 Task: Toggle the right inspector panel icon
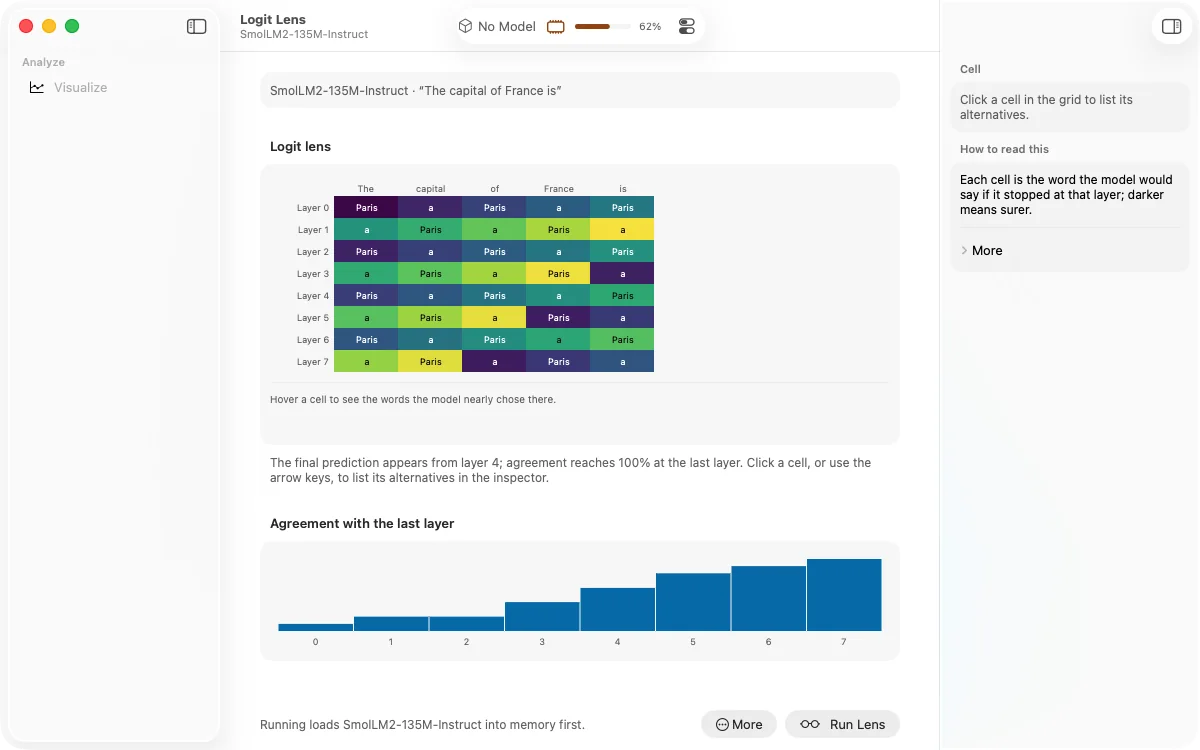(x=1172, y=27)
